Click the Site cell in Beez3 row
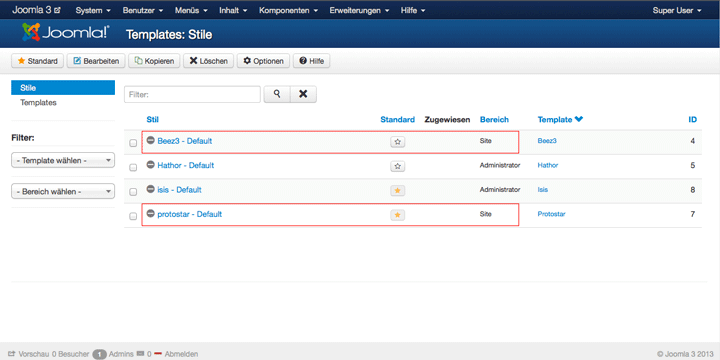The height and width of the screenshot is (360, 720). click(485, 141)
